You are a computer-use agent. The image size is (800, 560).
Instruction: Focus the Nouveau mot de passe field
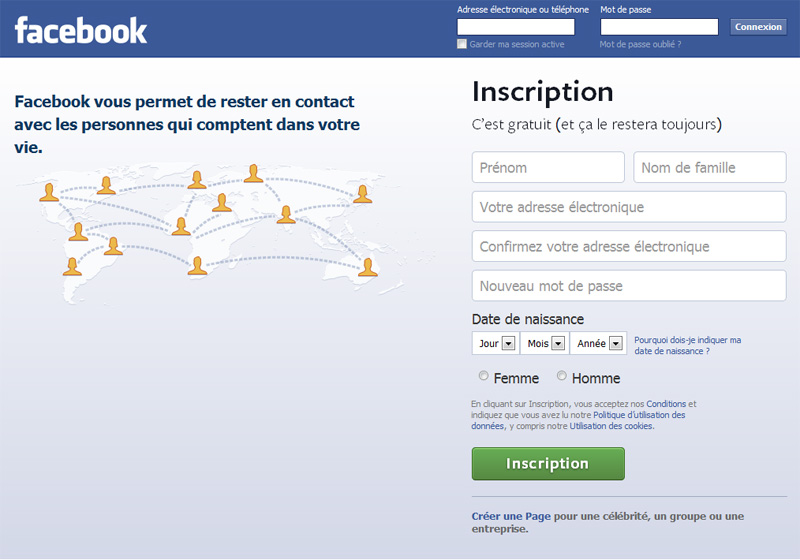[x=629, y=286]
